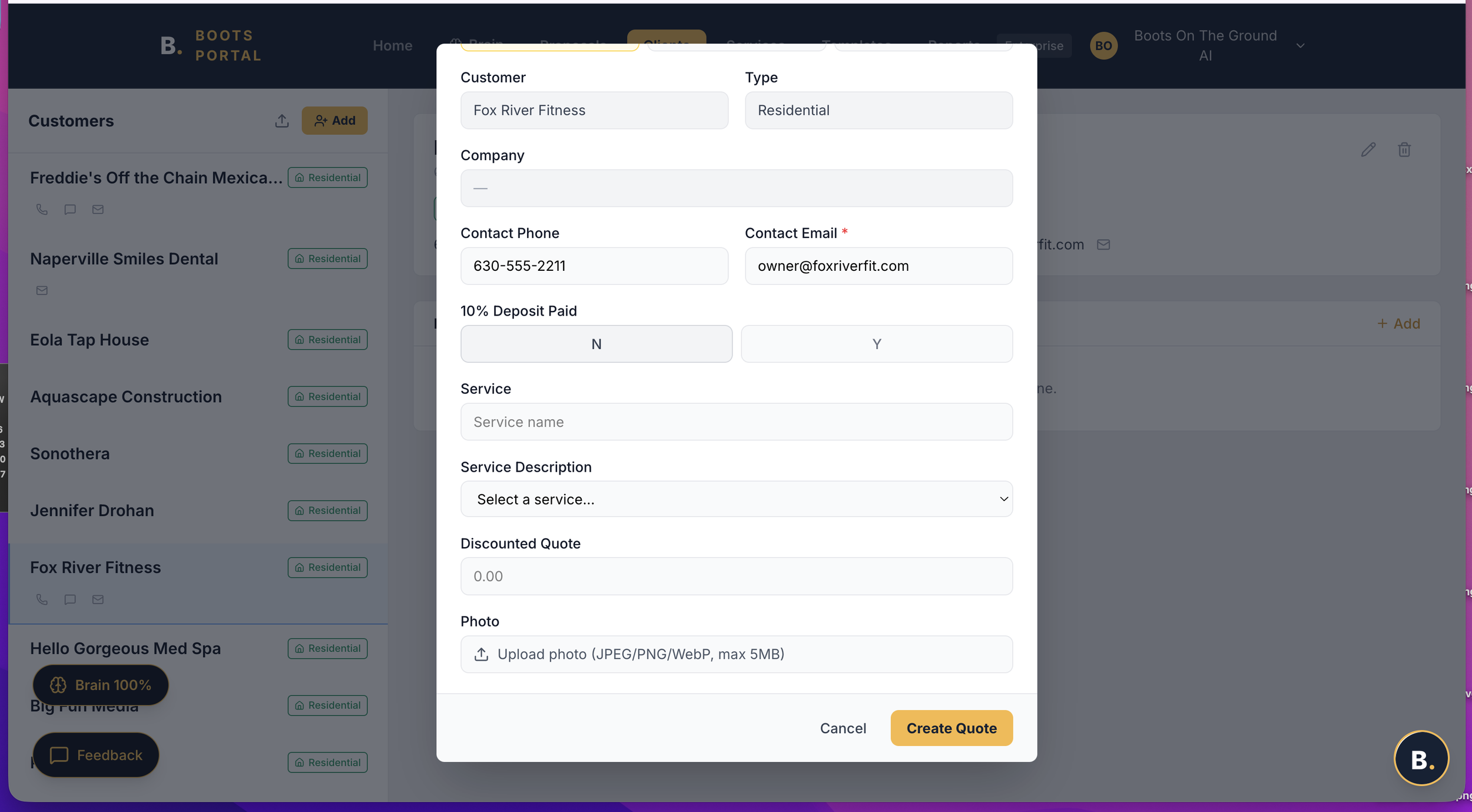Select Eola Tap House customer
1472x812 pixels.
click(x=198, y=340)
